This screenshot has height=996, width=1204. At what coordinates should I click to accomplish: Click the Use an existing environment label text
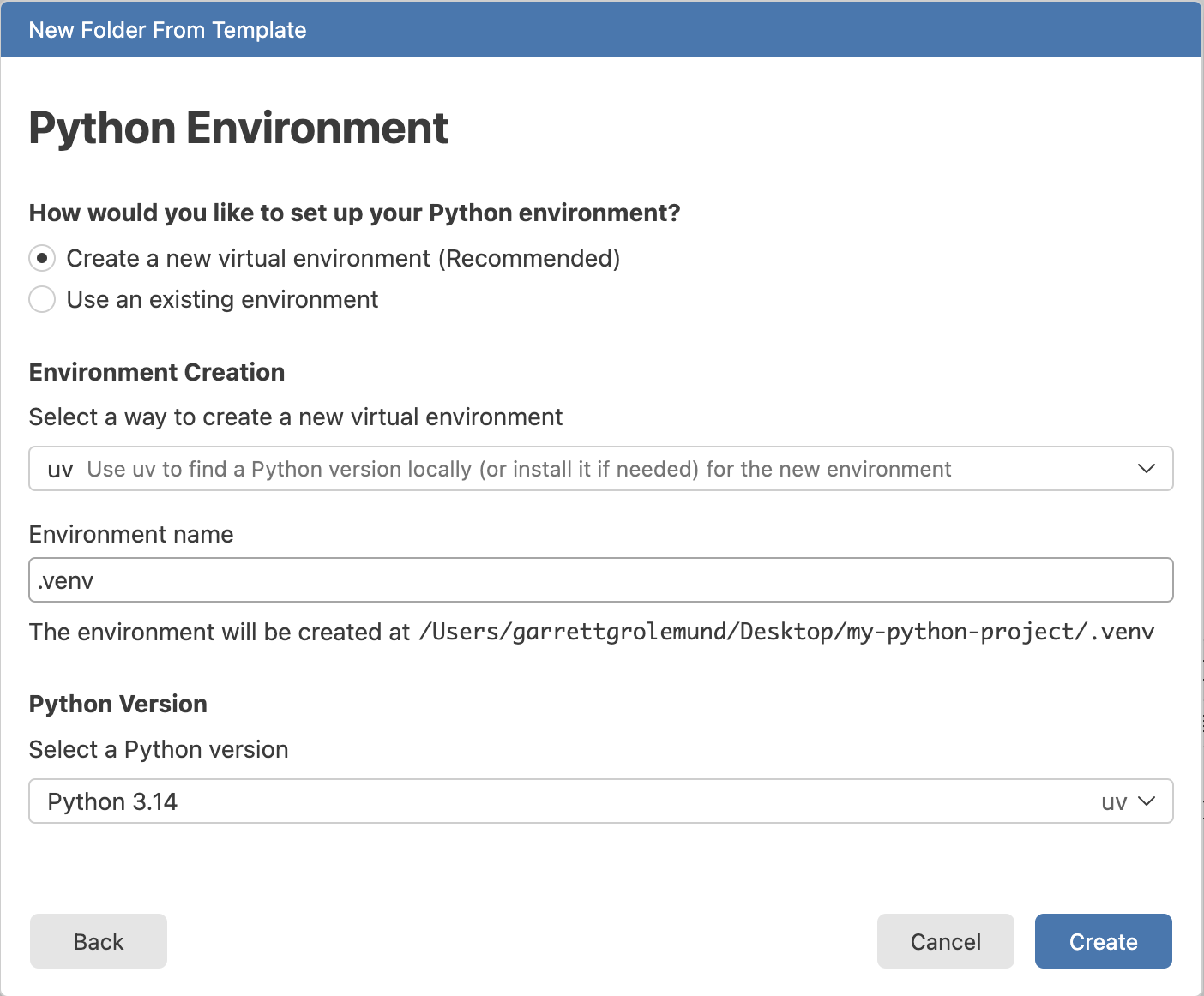tap(222, 299)
